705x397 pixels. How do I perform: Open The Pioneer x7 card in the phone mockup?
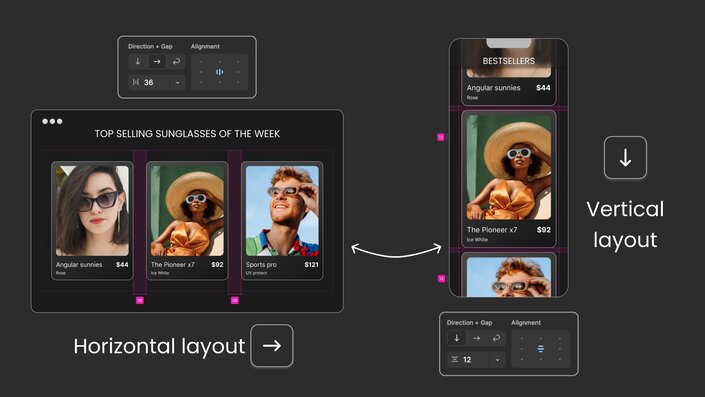509,179
